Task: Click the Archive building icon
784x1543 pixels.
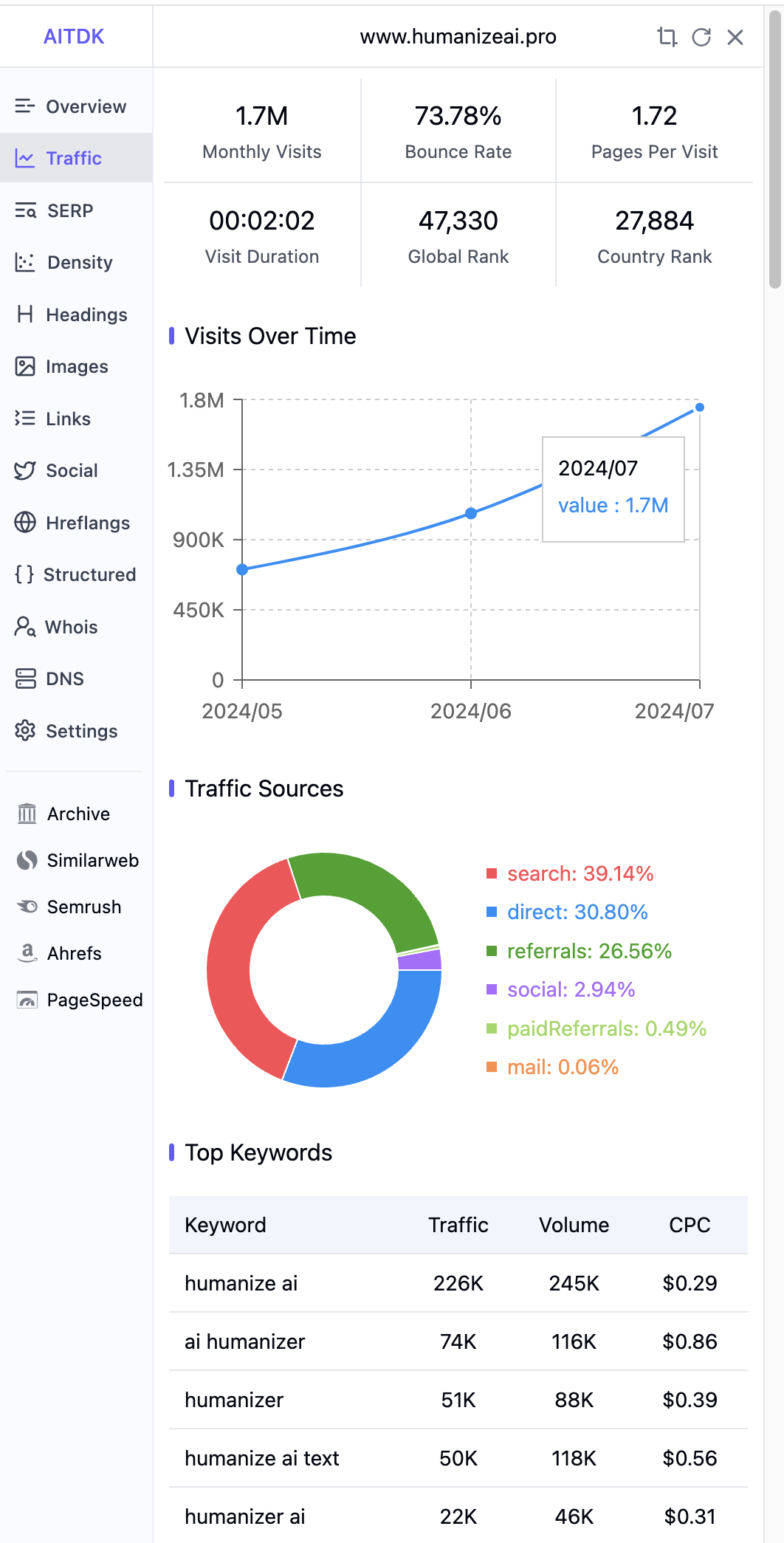Action: coord(27,814)
